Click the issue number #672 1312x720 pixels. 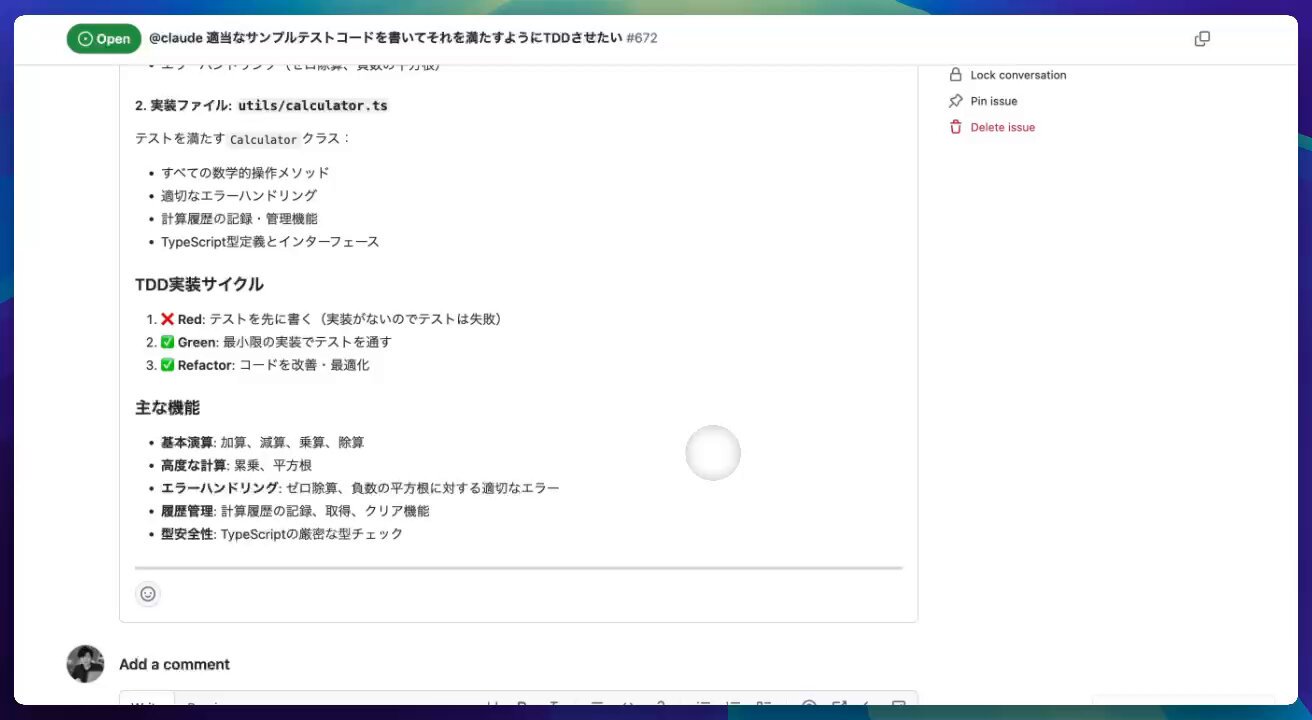coord(642,38)
